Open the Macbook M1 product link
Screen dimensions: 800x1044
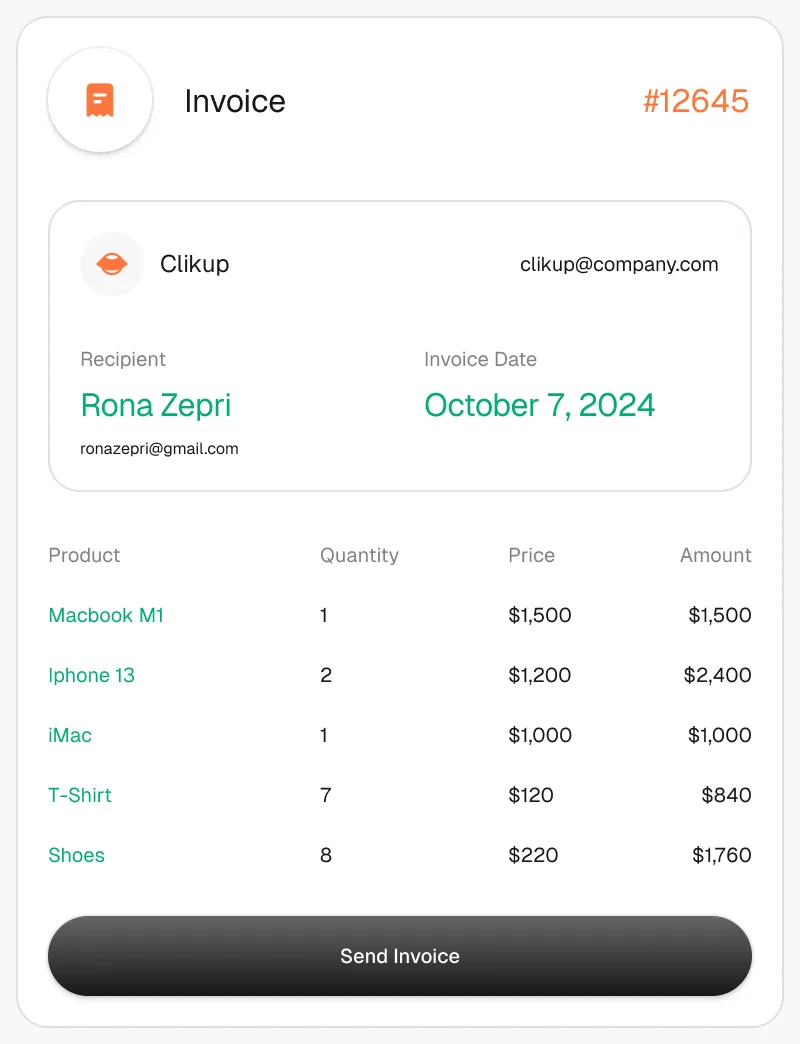pyautogui.click(x=106, y=615)
